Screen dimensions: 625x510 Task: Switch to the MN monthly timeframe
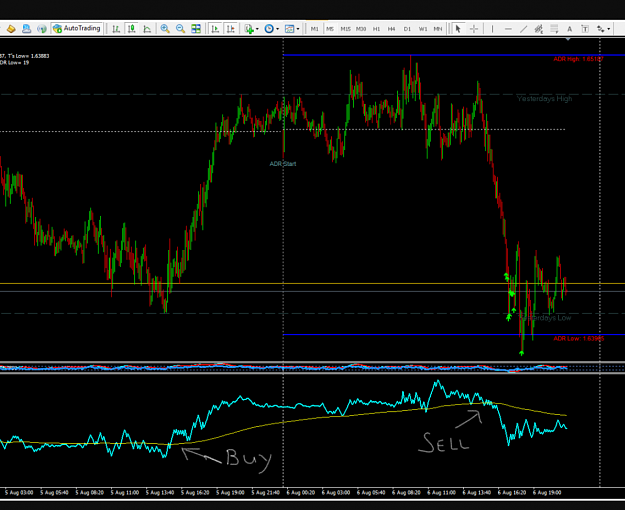(x=438, y=29)
